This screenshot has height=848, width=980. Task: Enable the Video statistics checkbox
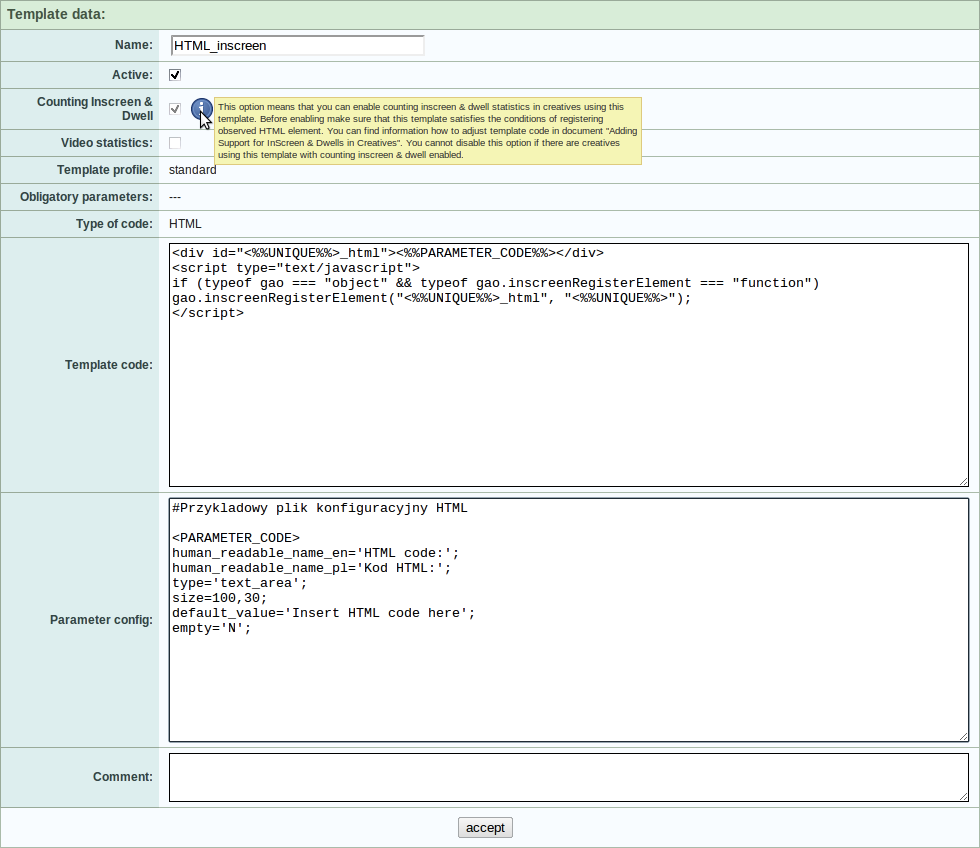click(175, 143)
